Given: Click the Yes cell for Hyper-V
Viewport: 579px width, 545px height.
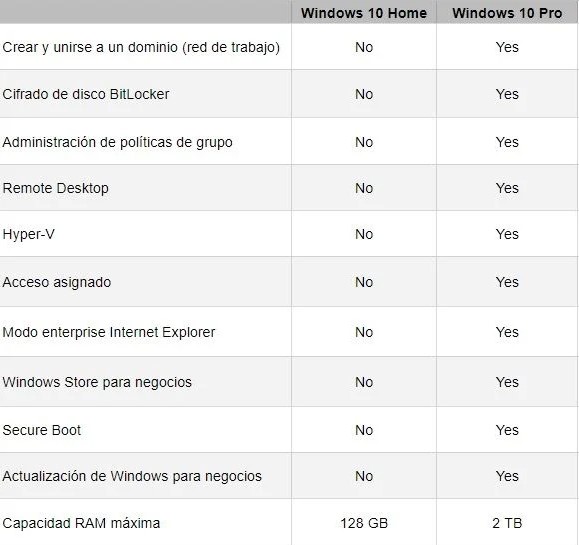Looking at the screenshot, I should pyautogui.click(x=507, y=234).
